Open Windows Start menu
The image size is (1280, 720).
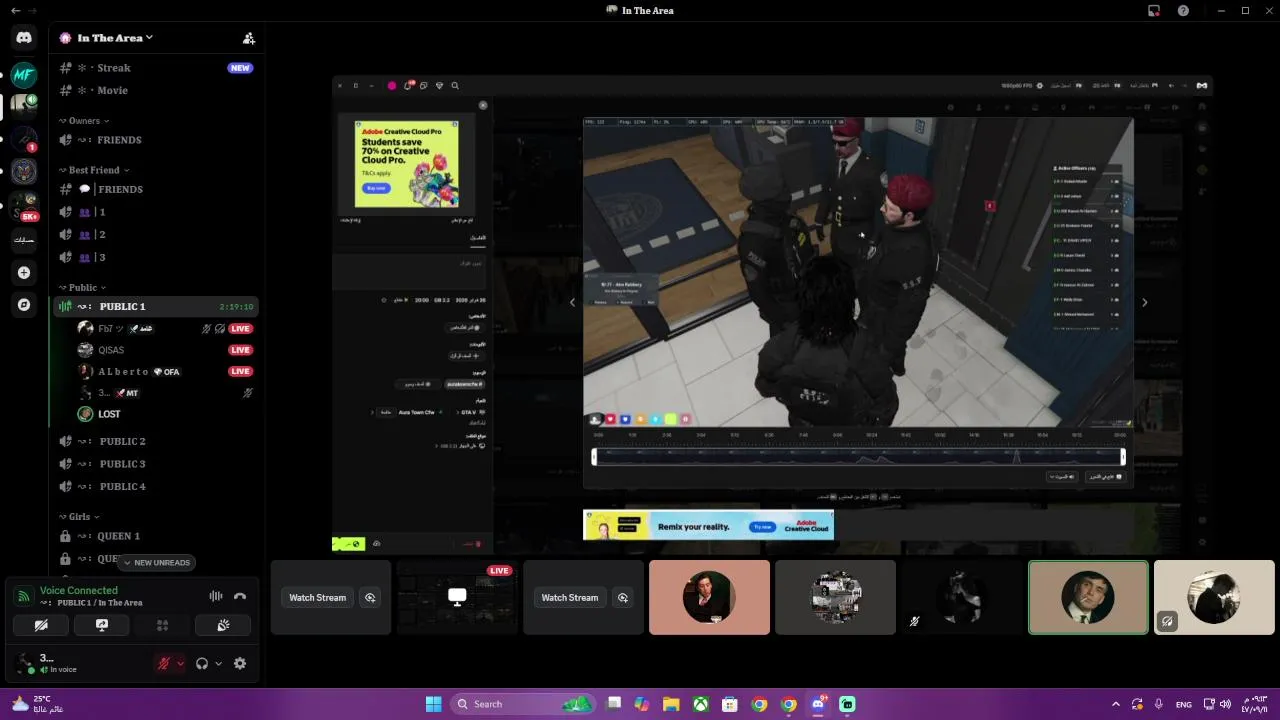click(x=433, y=704)
